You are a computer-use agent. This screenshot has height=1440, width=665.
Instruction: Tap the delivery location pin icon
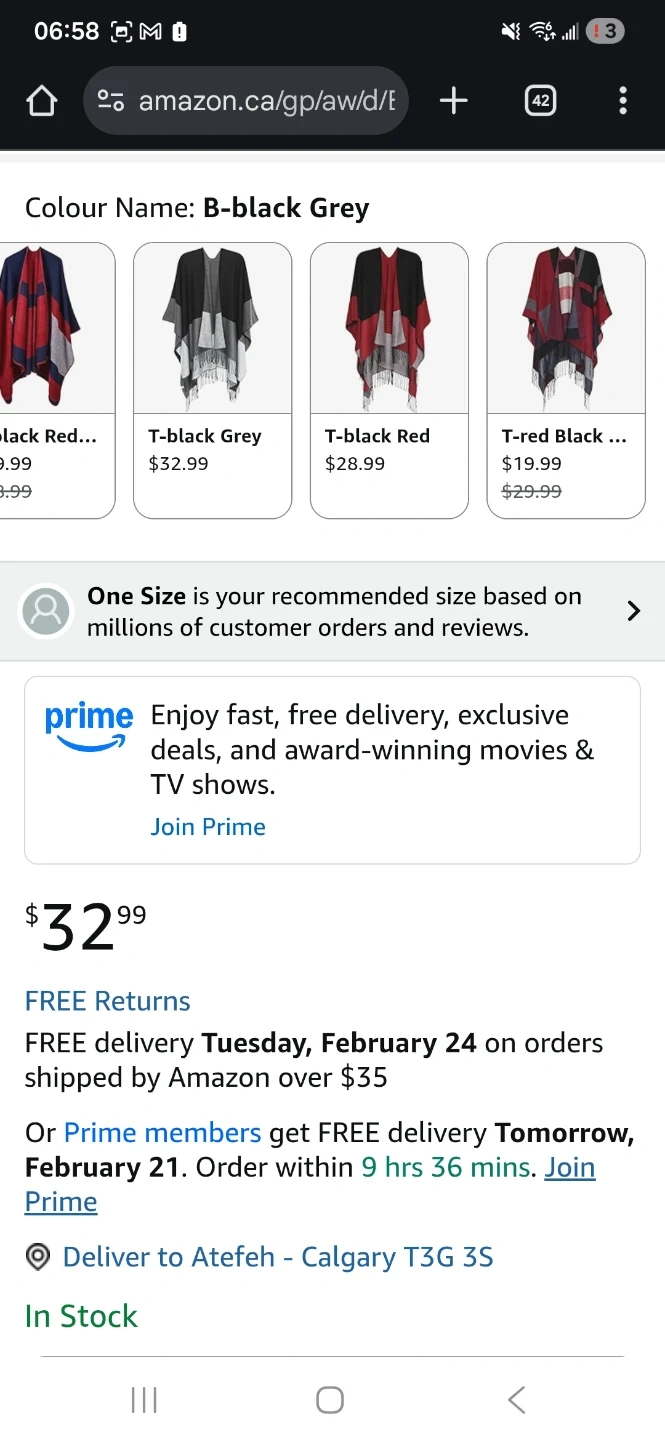click(38, 1258)
